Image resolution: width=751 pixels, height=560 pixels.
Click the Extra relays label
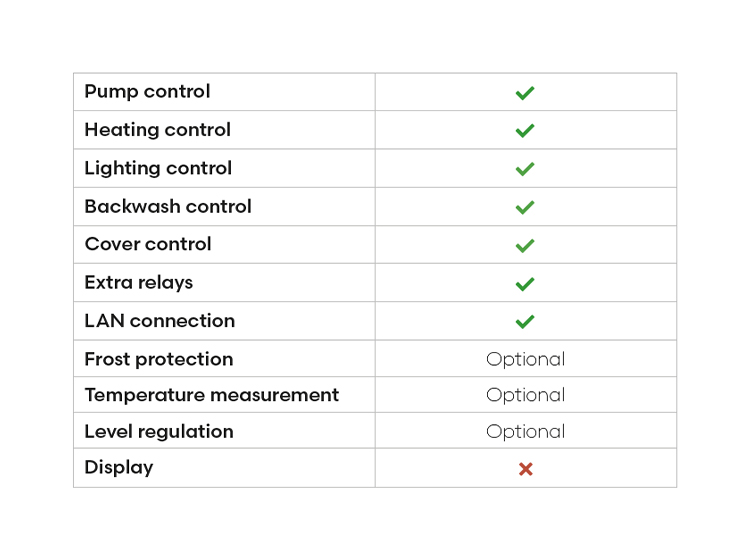139,283
